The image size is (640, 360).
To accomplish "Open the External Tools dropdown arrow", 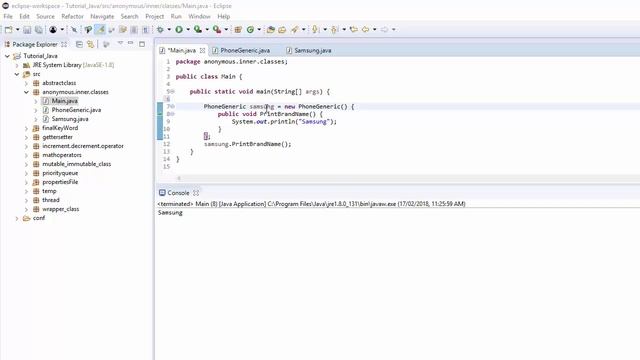I will pos(226,29).
